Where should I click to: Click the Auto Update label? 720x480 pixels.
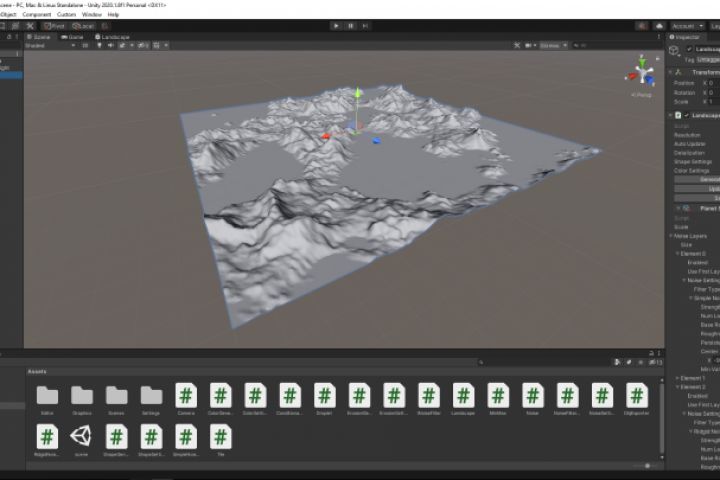690,144
